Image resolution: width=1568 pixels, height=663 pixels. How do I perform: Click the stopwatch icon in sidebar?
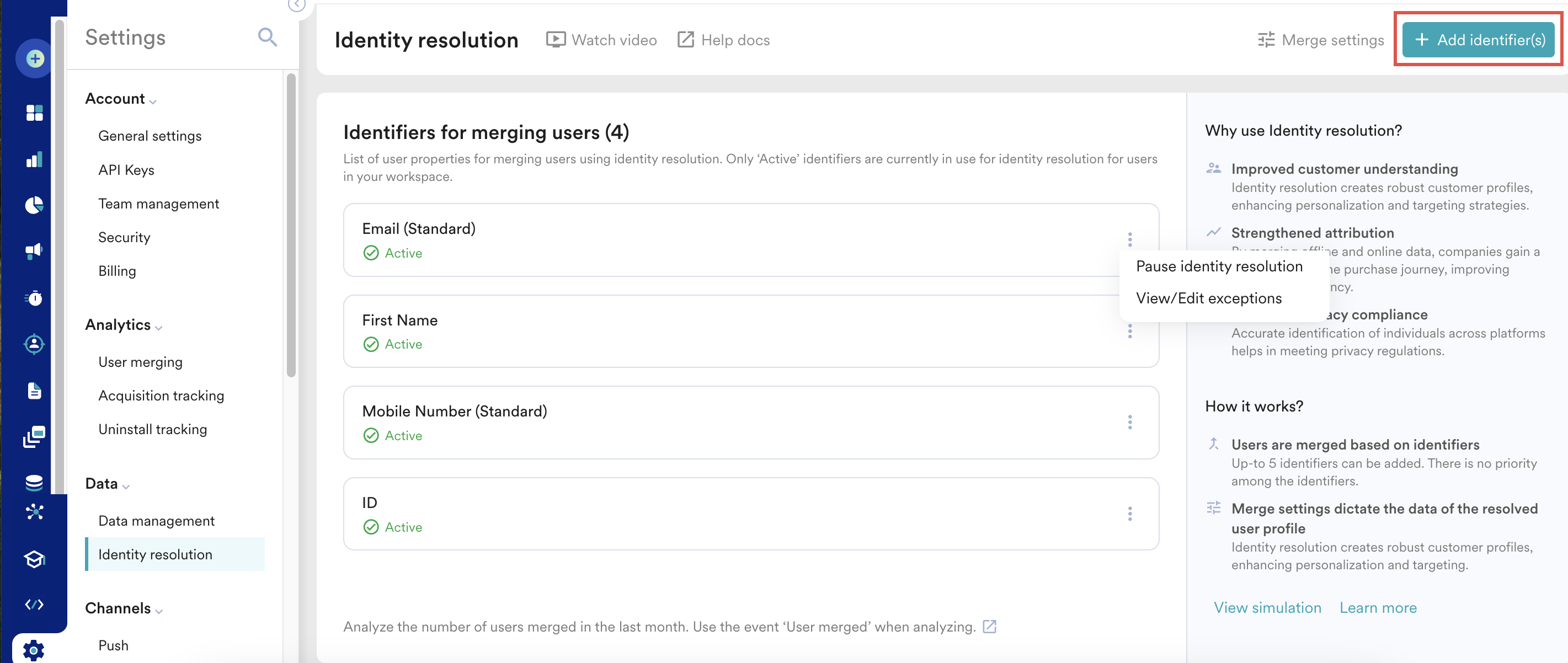point(35,298)
